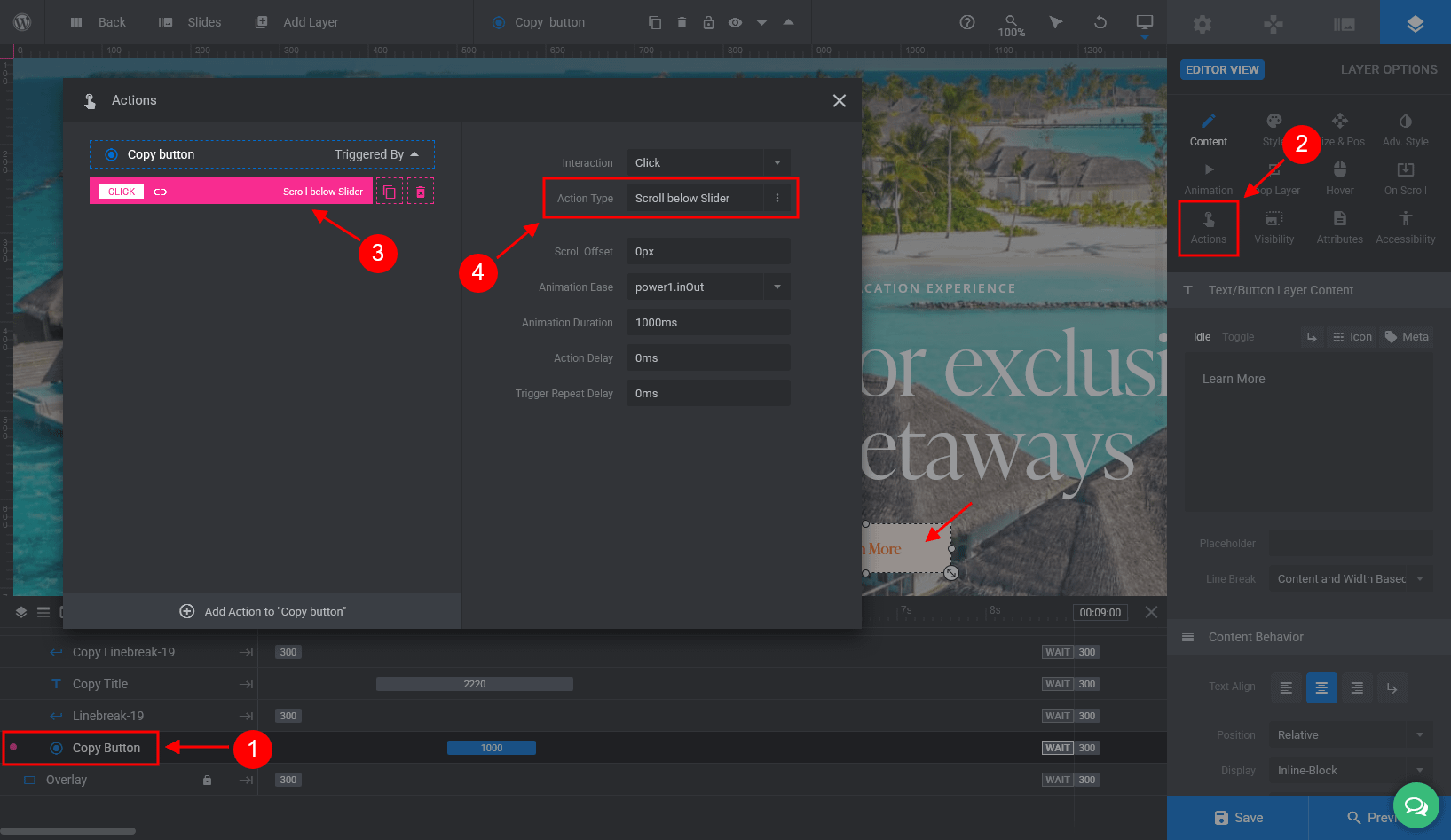Open the Slides menu
This screenshot has height=840, width=1451.
(x=190, y=22)
